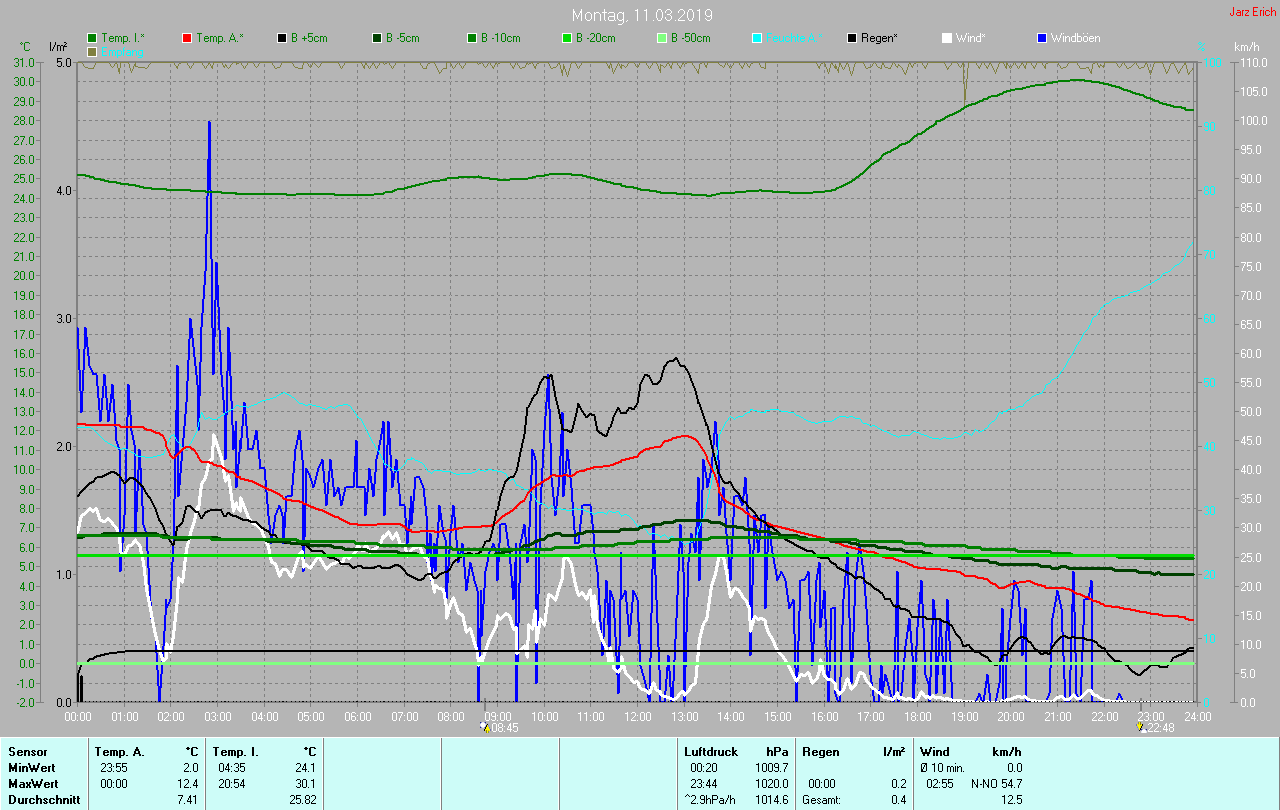The width and height of the screenshot is (1280, 810).
Task: Click the Wind header in the stats table
Action: pos(934,751)
